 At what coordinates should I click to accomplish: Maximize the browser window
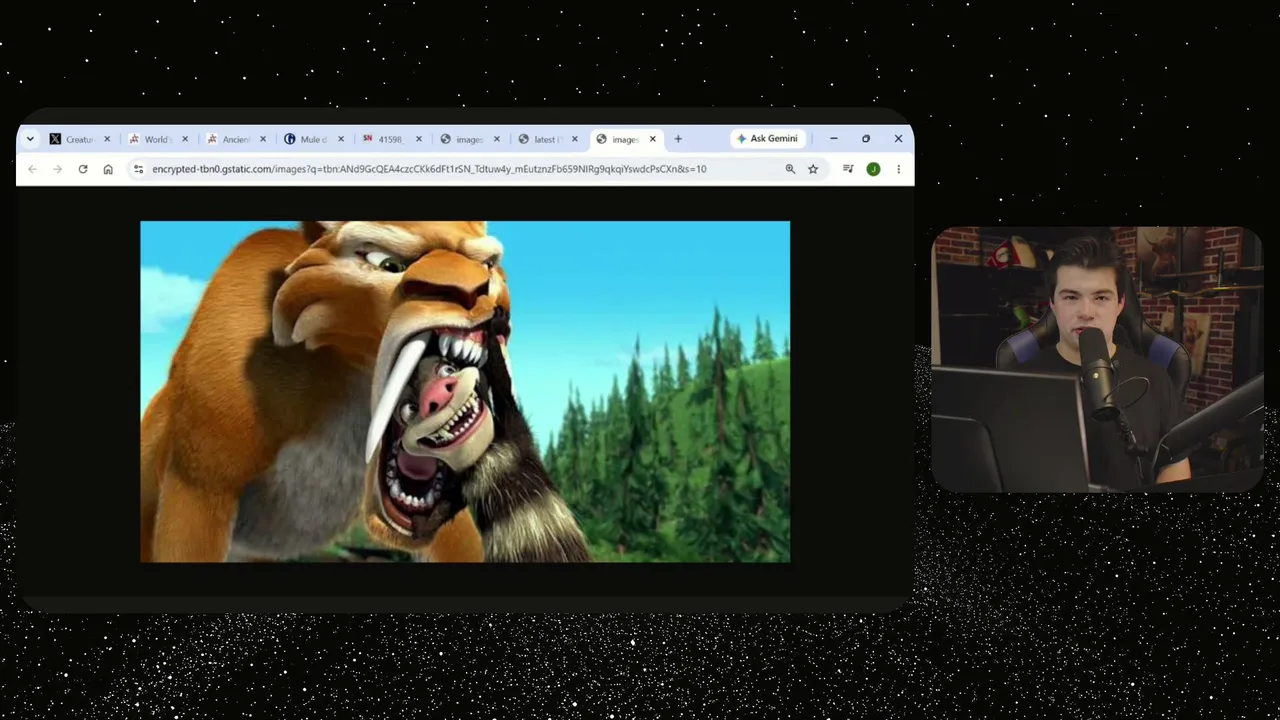866,139
